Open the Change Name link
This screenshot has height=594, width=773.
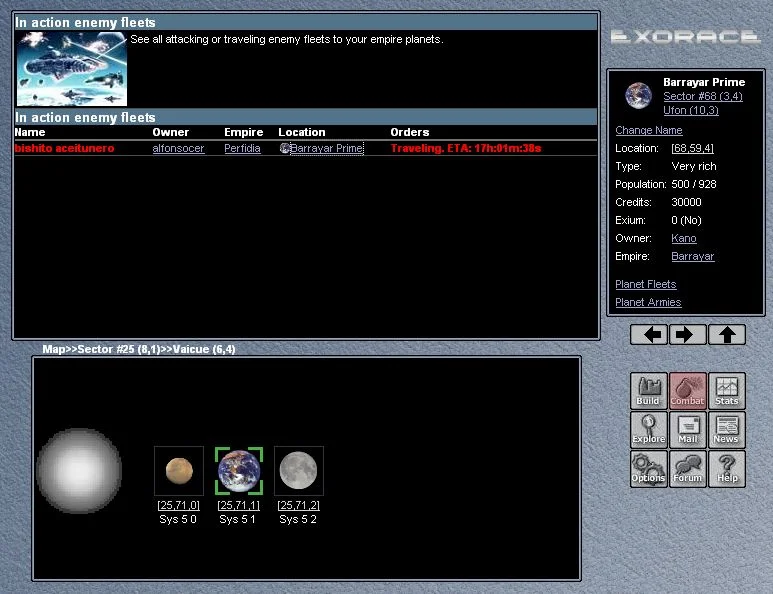[x=649, y=130]
